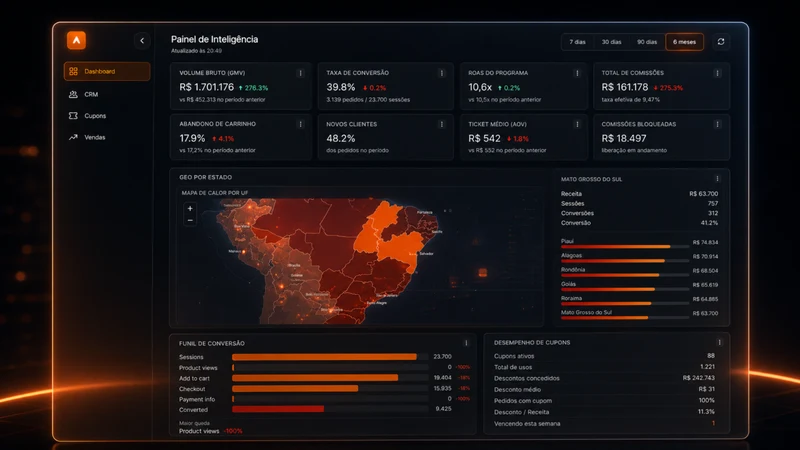Open the Cupons sidebar item

click(107, 116)
